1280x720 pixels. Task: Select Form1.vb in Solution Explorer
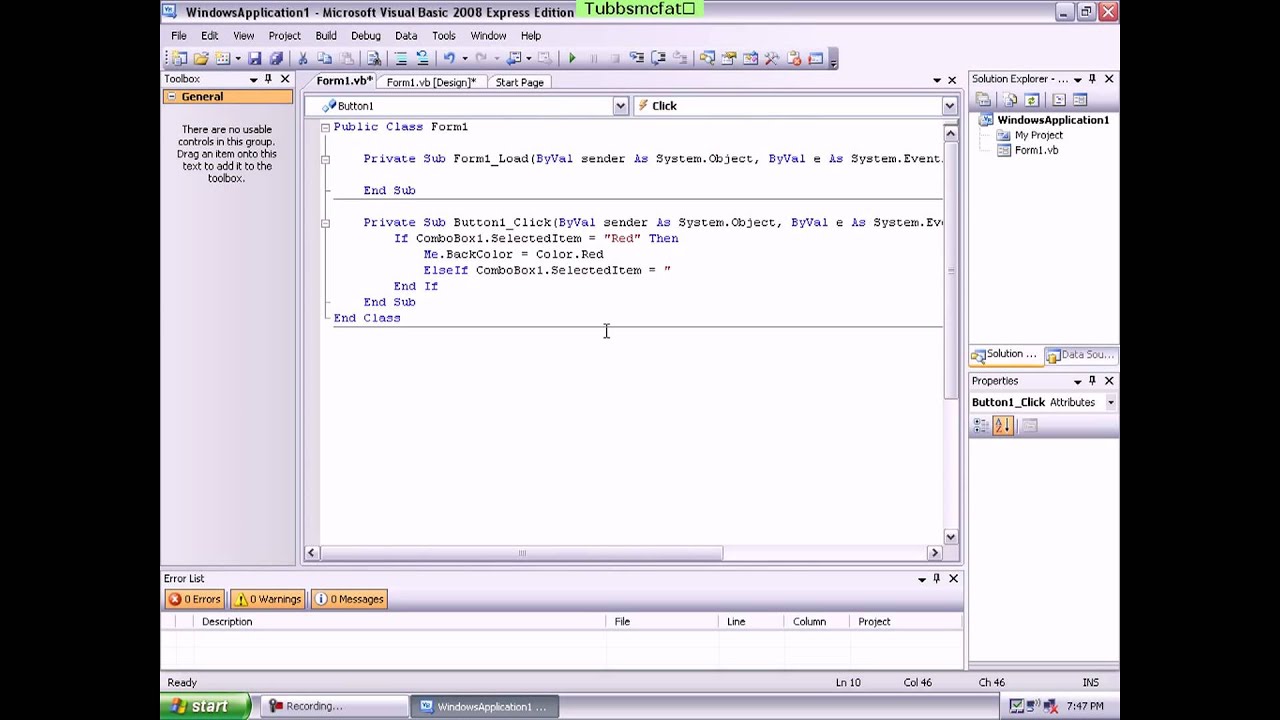(1036, 150)
